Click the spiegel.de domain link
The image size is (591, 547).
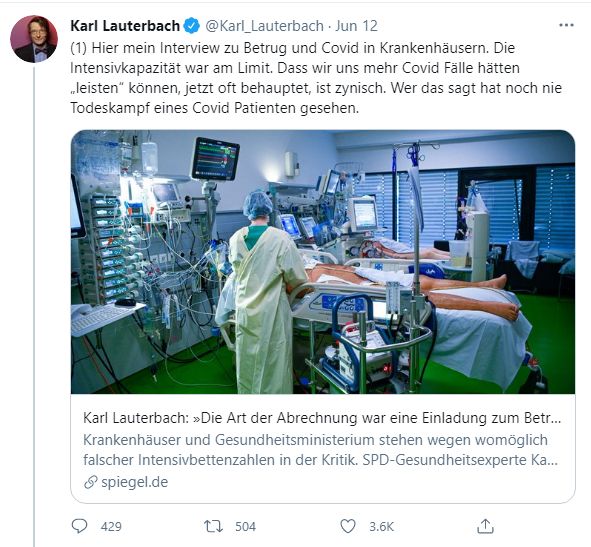coord(135,482)
